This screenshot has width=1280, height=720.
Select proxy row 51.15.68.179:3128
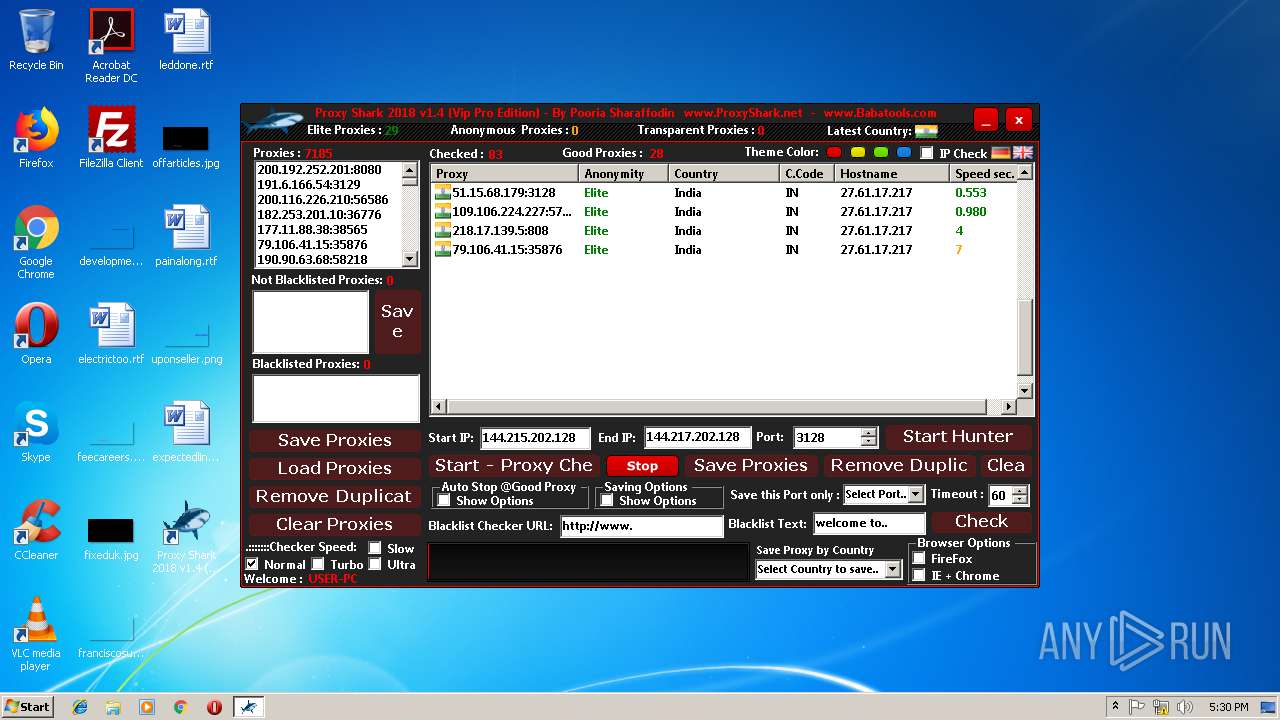[724, 193]
